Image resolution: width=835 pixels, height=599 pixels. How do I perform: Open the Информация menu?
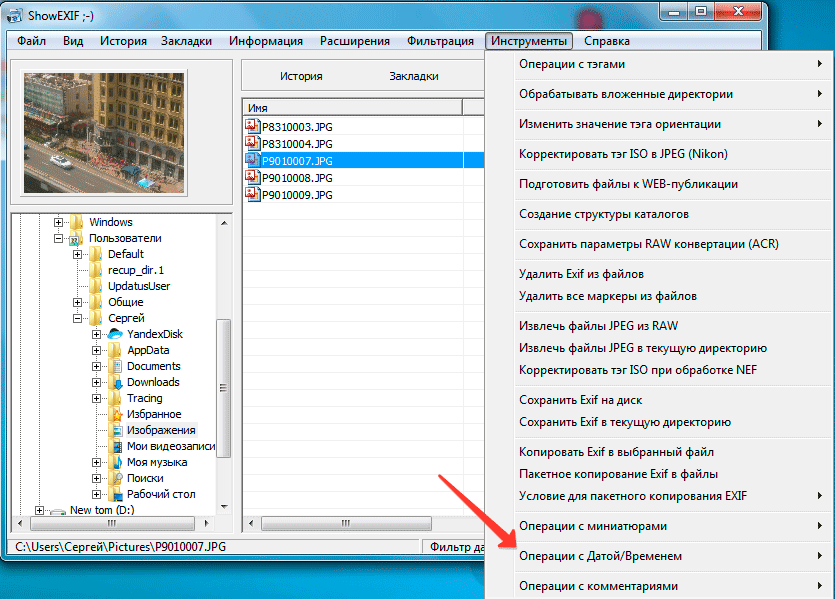tap(266, 41)
